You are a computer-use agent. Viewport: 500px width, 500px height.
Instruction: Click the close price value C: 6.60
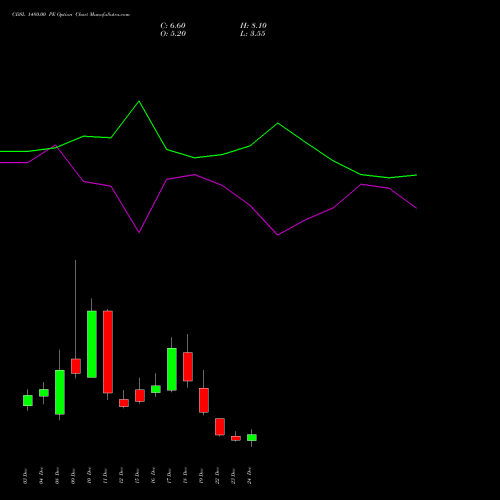coord(173,26)
